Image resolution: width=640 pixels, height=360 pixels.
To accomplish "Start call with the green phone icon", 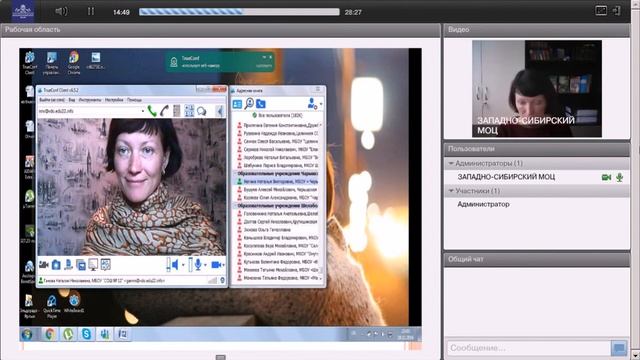I will 152,111.
